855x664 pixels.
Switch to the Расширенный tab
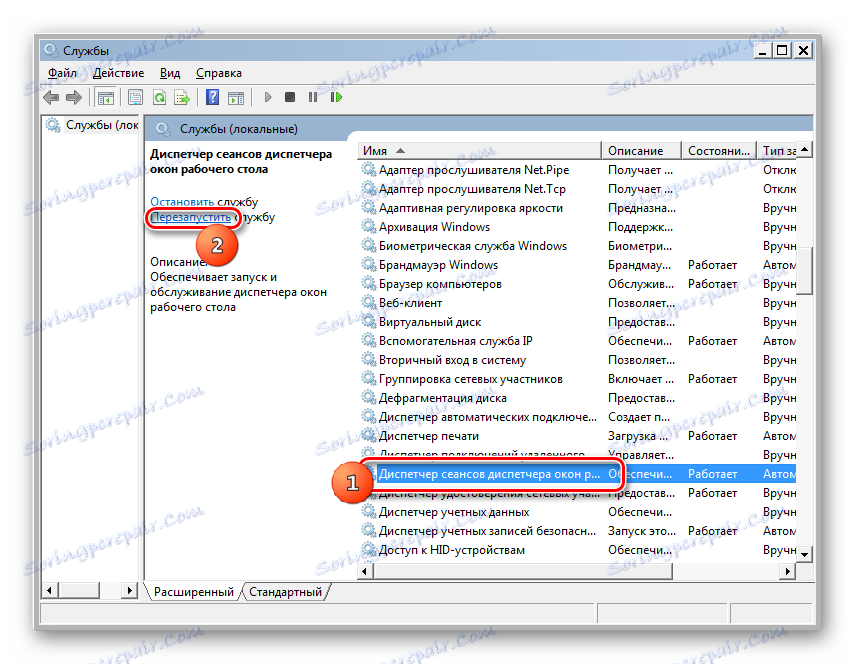tap(194, 591)
